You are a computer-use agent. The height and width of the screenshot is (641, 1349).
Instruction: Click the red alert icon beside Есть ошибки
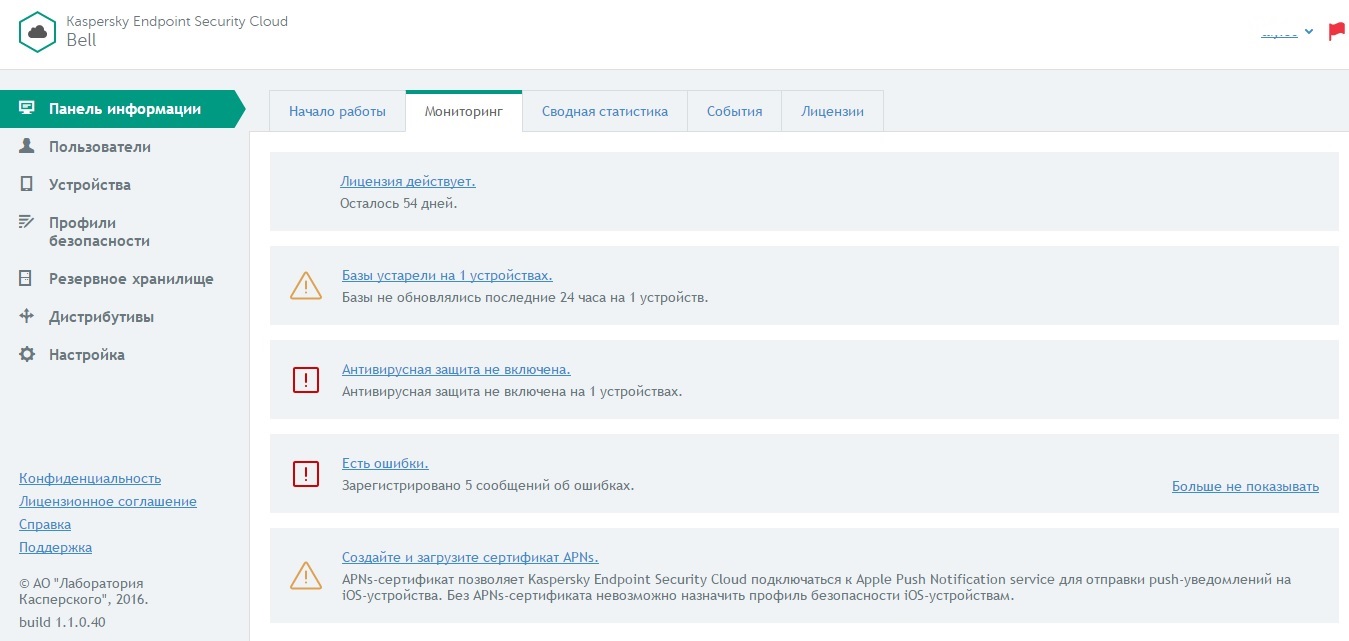[x=305, y=473]
